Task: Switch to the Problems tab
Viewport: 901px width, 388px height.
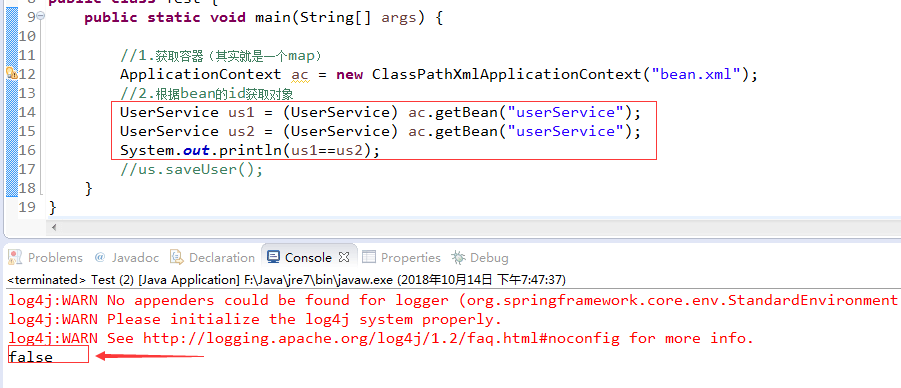Action: [46, 258]
